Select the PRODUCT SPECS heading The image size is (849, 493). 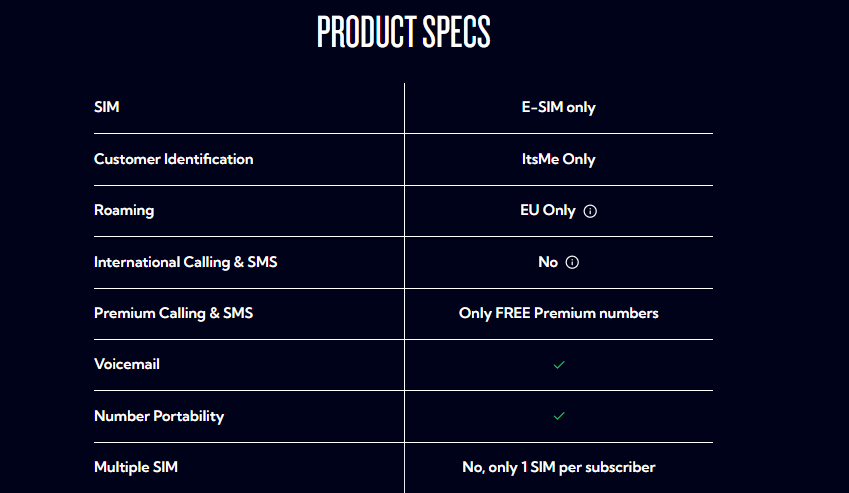coord(404,31)
